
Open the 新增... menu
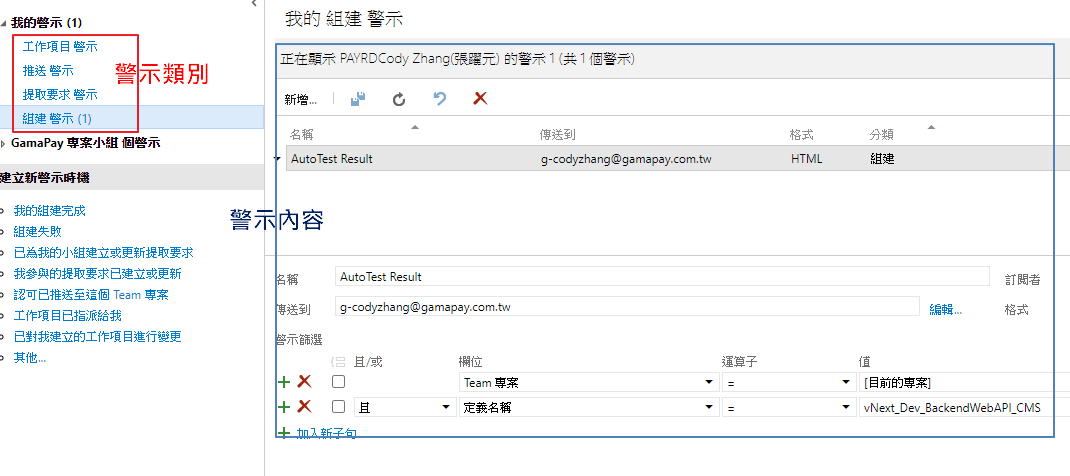(300, 99)
